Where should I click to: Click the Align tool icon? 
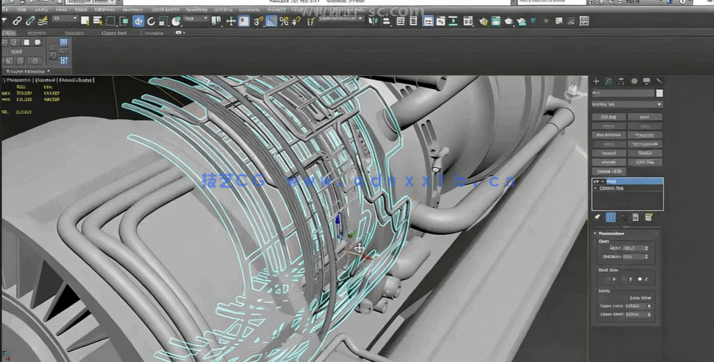(x=386, y=21)
